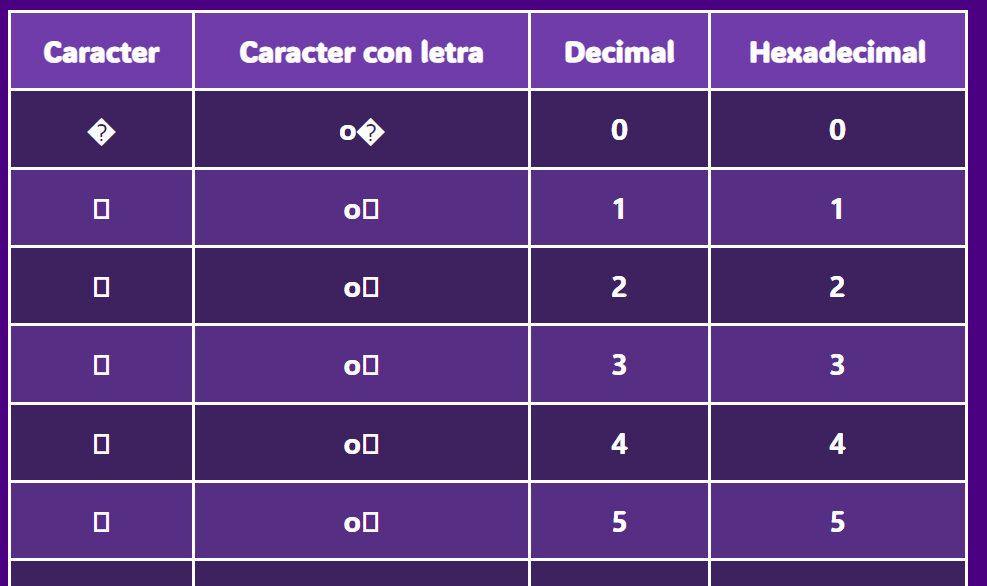
Task: Click the Decimal cell showing 0
Action: [x=619, y=130]
